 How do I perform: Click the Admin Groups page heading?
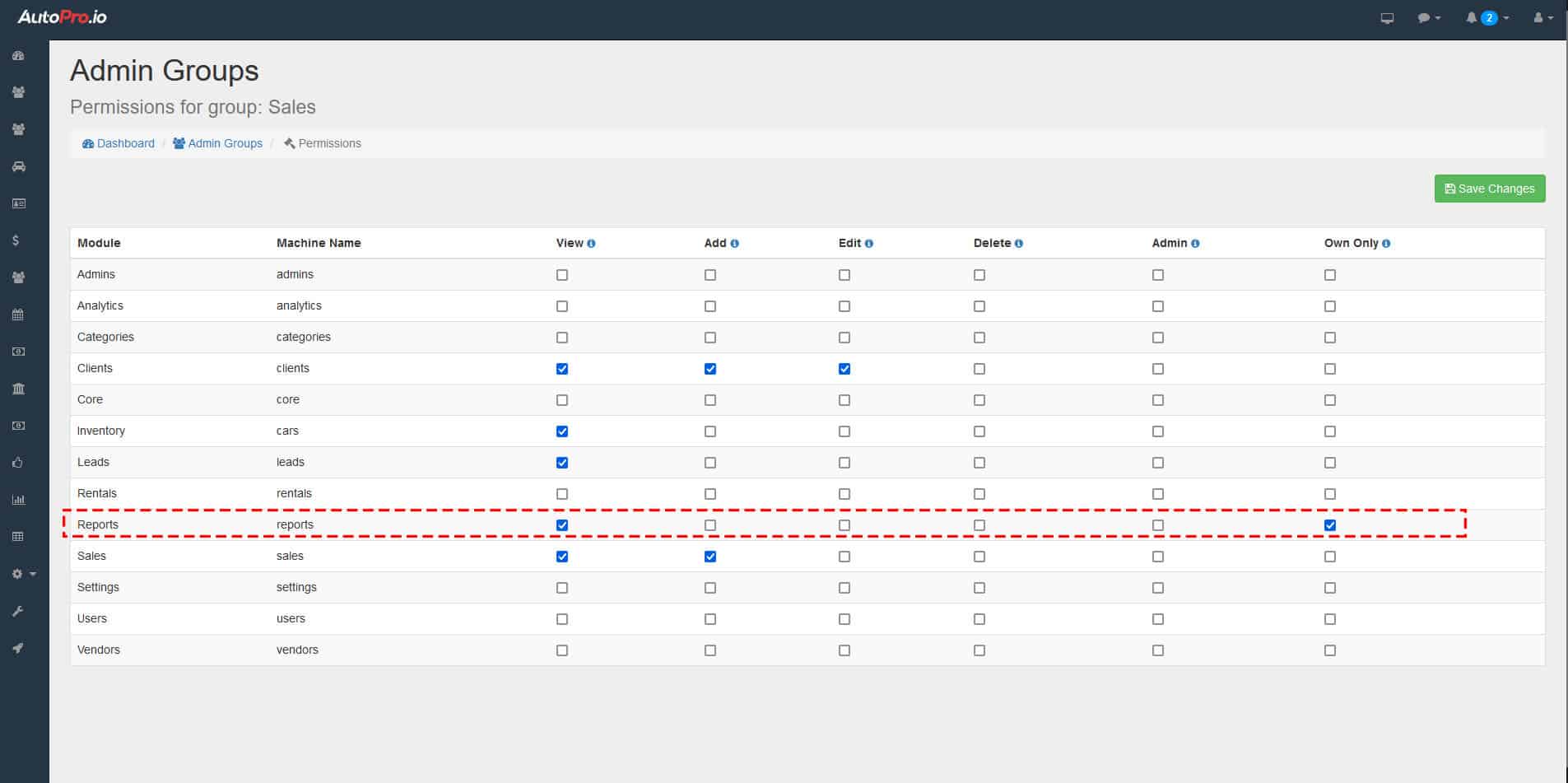(x=165, y=71)
